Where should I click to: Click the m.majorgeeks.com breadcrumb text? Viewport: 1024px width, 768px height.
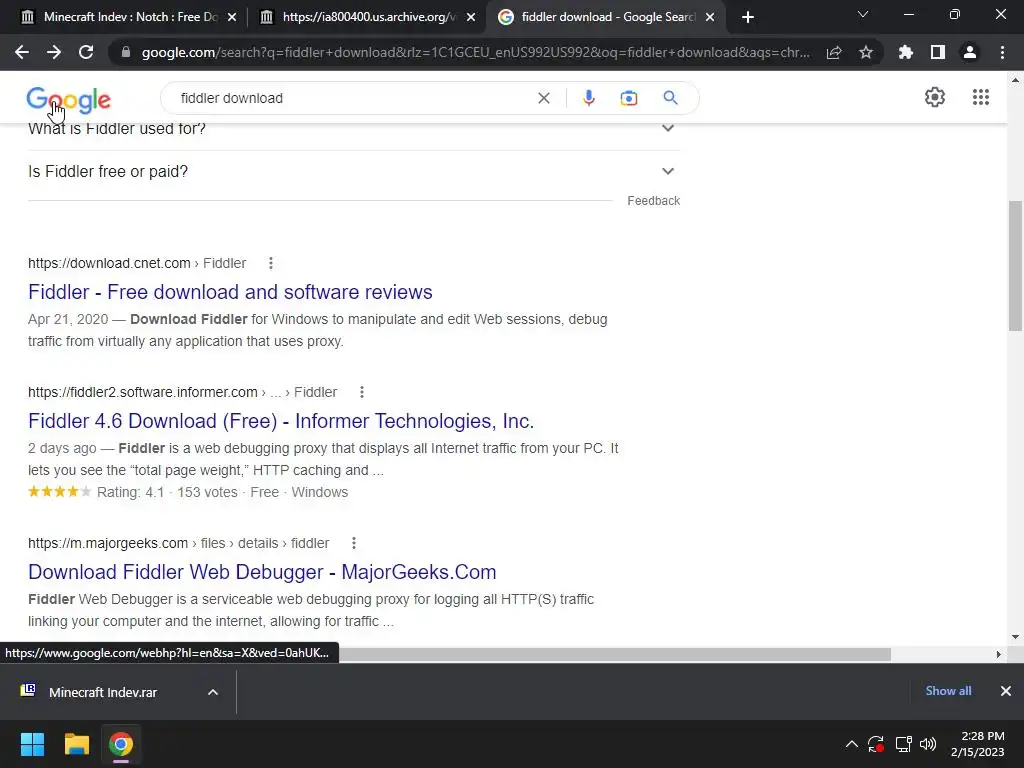(108, 543)
